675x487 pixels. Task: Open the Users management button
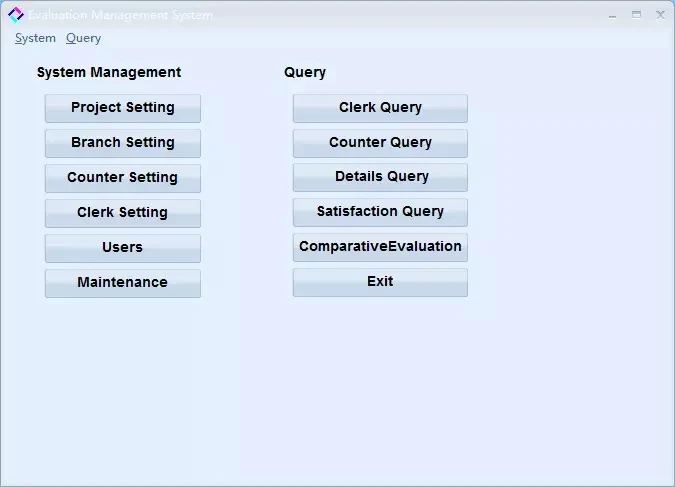(x=122, y=248)
